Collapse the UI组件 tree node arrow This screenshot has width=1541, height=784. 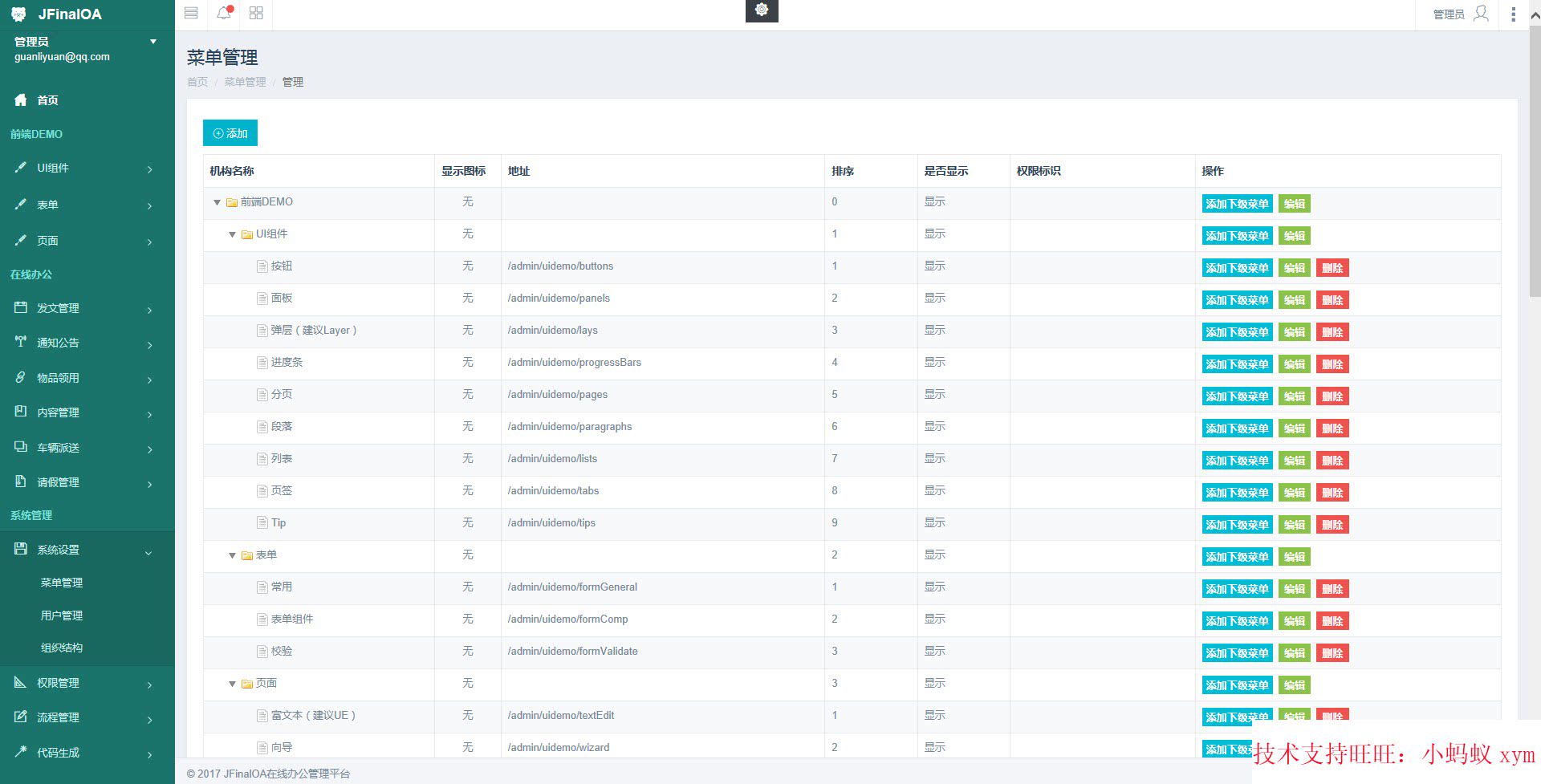pyautogui.click(x=232, y=234)
